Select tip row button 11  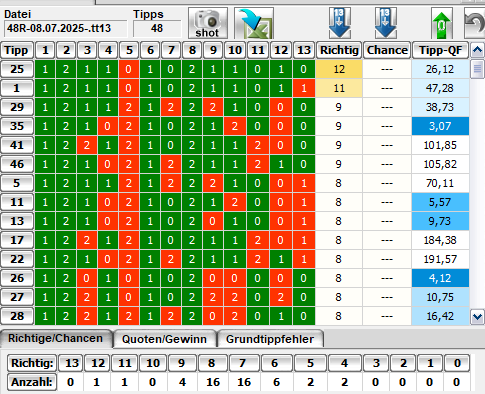point(17,202)
